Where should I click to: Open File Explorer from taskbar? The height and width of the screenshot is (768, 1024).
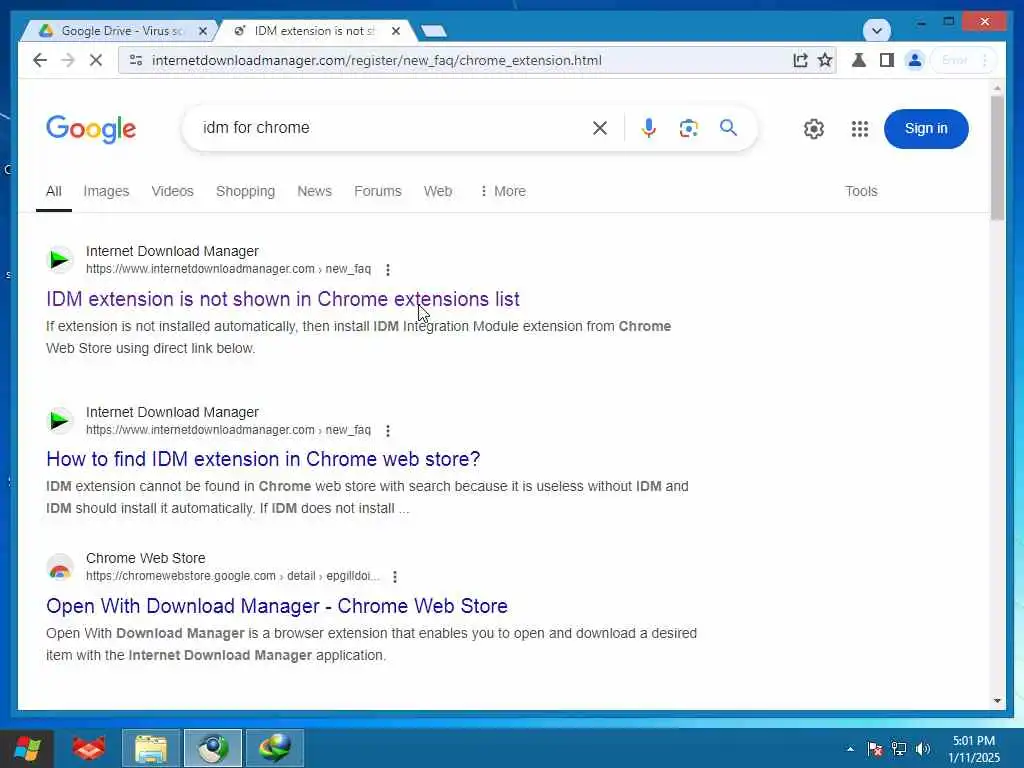point(151,748)
